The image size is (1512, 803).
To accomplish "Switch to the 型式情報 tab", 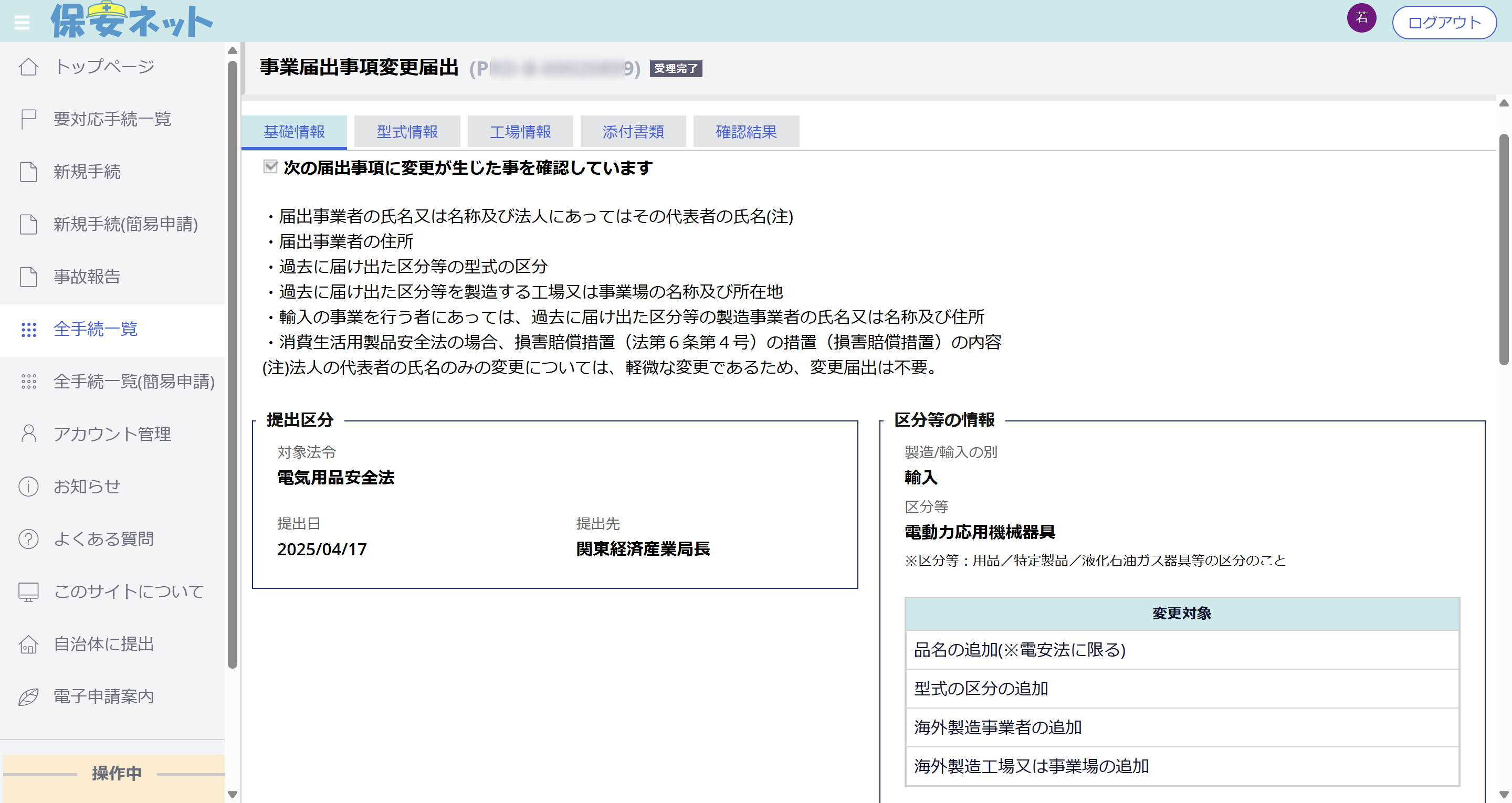I will (x=407, y=132).
